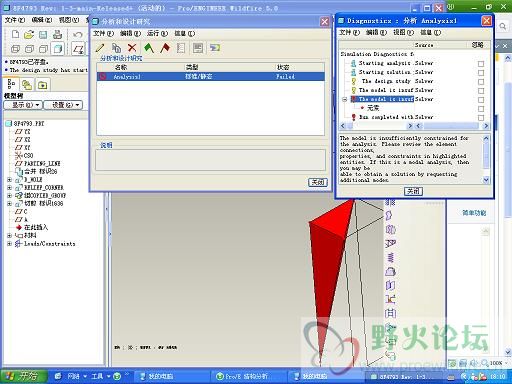
Task: Click the 关闭 button in analysis study dialog
Action: tap(318, 182)
